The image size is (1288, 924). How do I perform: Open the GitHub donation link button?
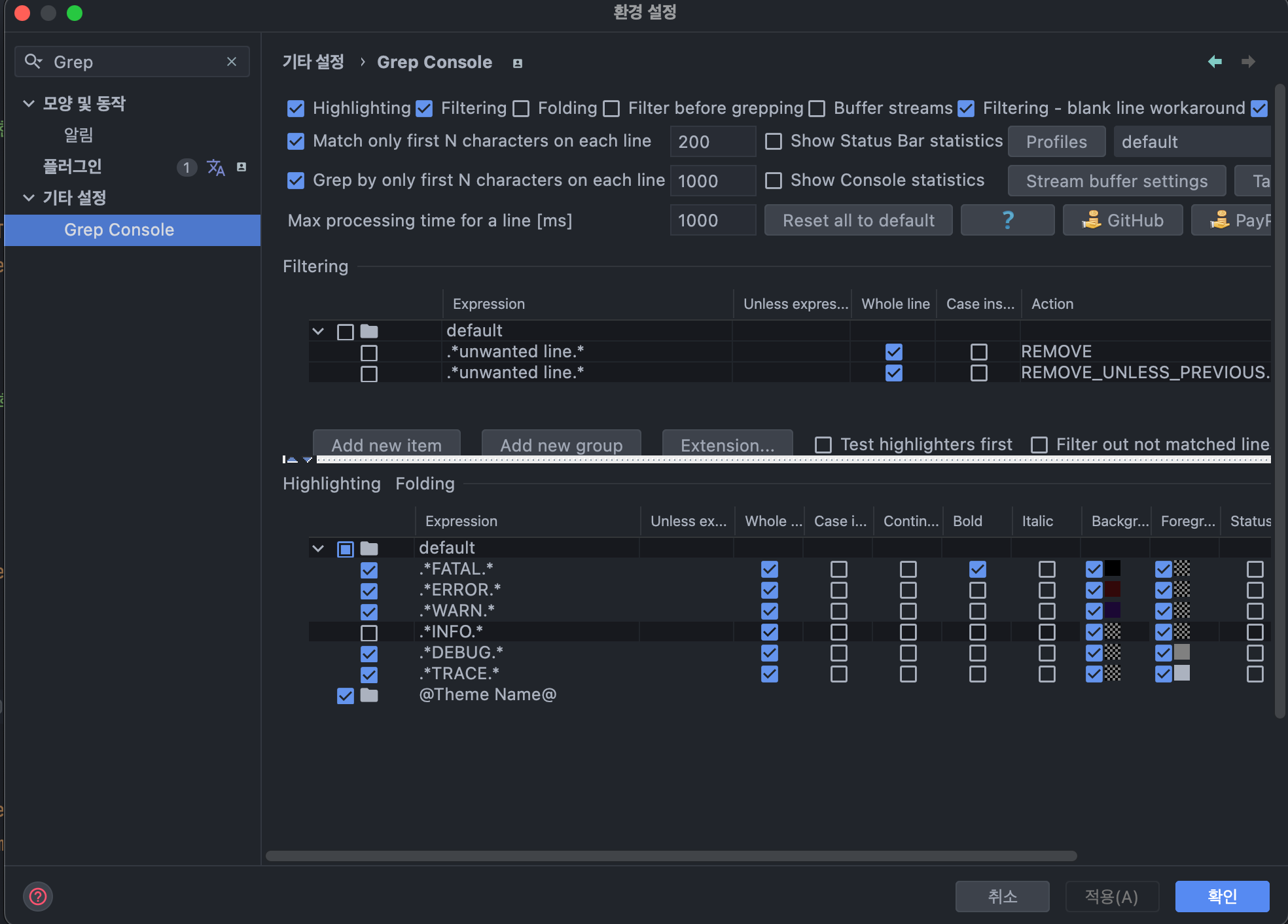[x=1122, y=221]
